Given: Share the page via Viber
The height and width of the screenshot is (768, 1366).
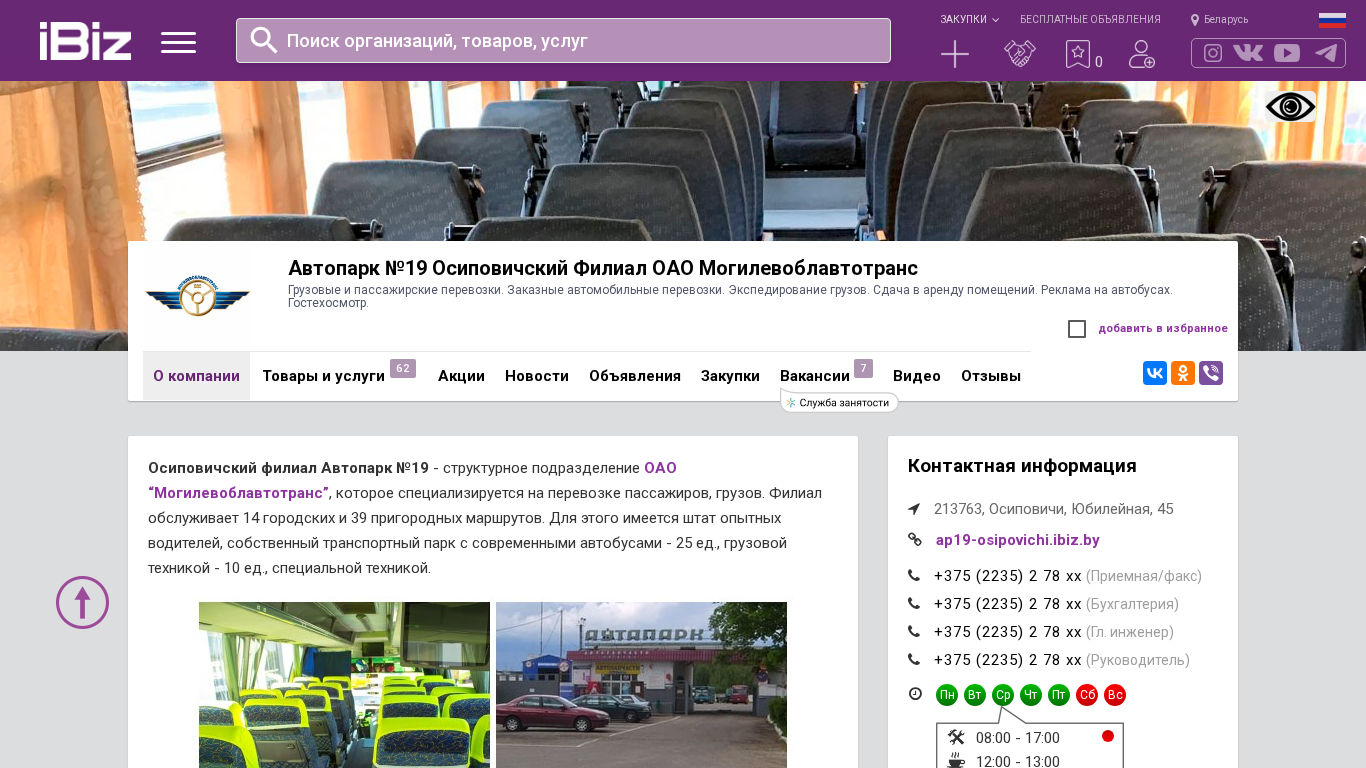Looking at the screenshot, I should tap(1211, 373).
